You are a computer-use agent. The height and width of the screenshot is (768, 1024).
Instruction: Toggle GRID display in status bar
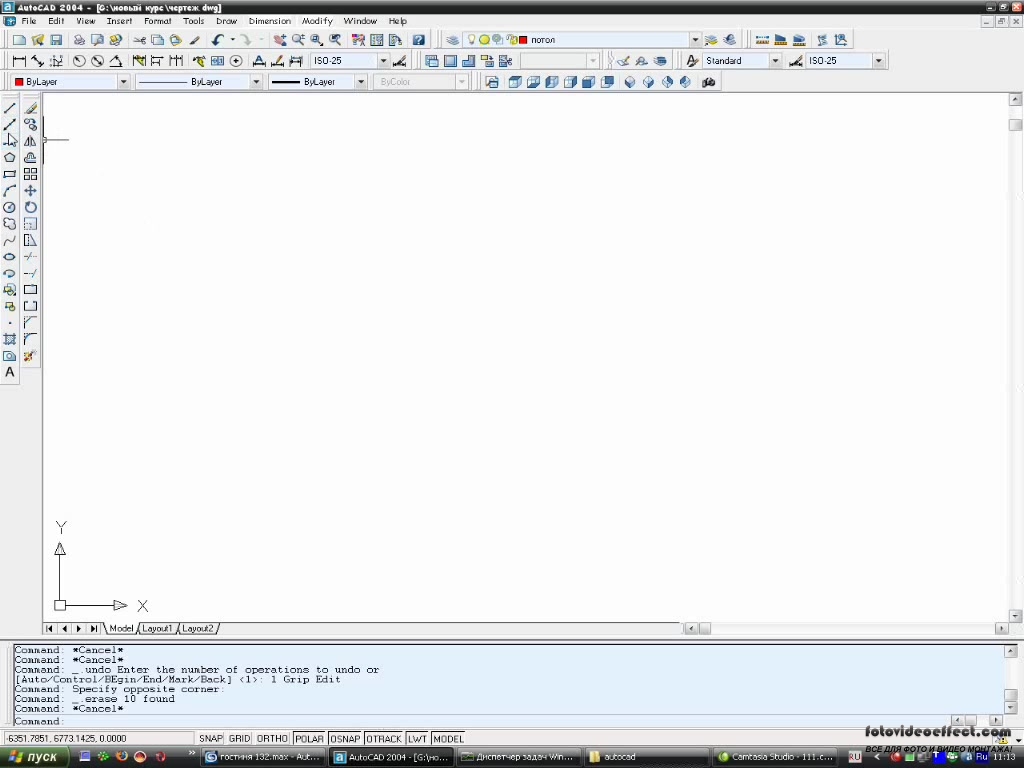(239, 739)
